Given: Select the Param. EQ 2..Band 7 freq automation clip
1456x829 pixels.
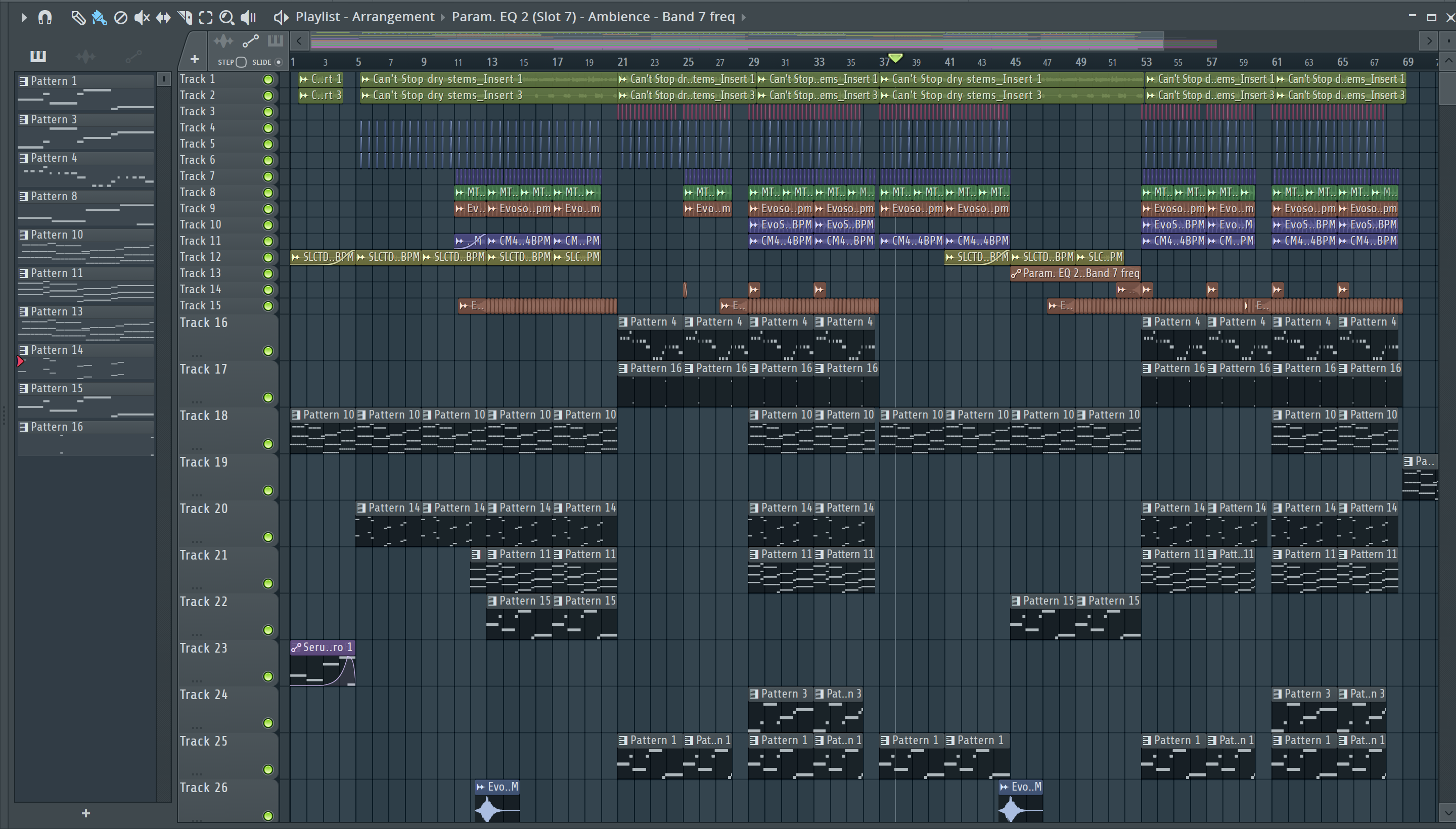Looking at the screenshot, I should (x=1075, y=274).
